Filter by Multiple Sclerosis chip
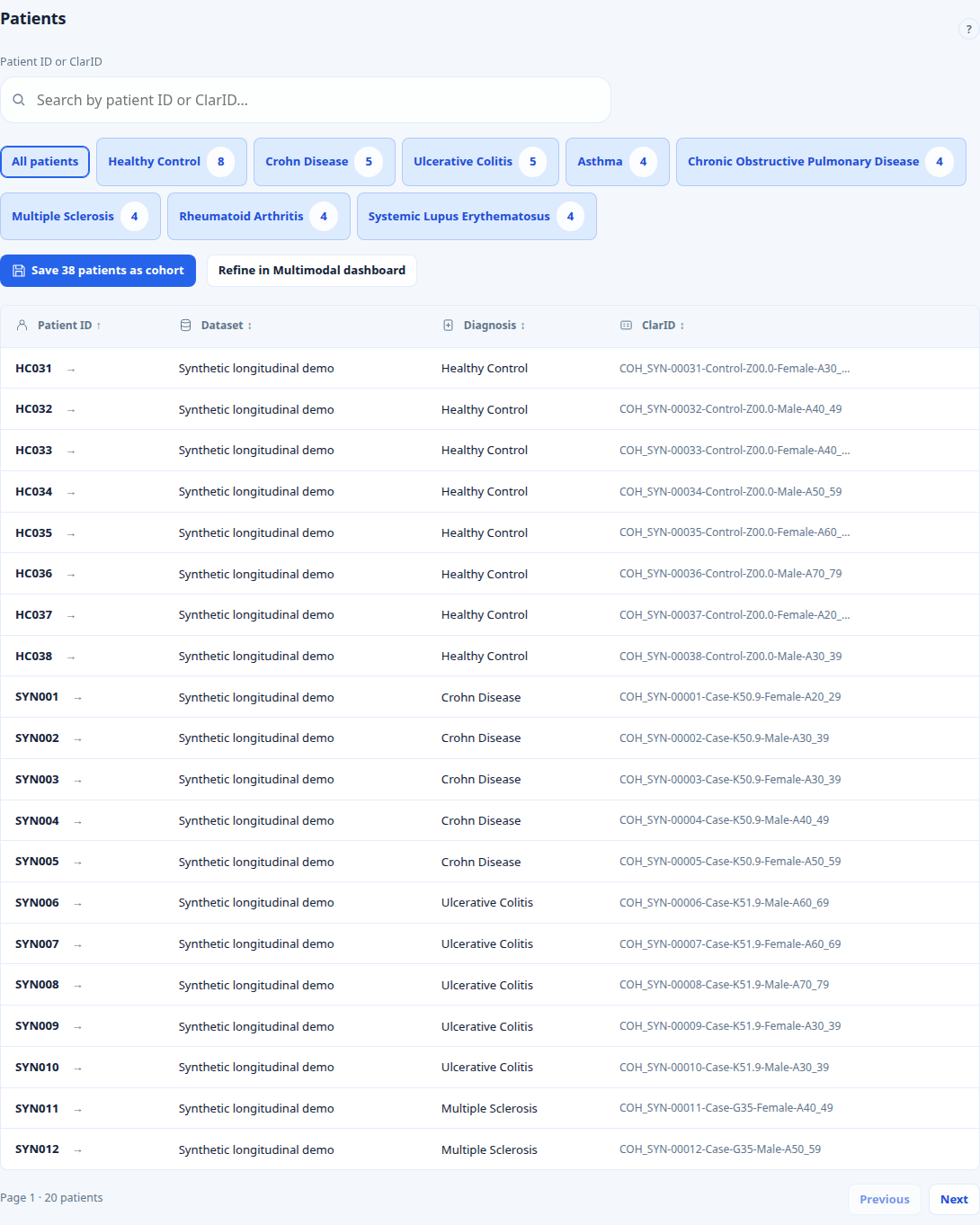The height and width of the screenshot is (1225, 980). pyautogui.click(x=80, y=217)
